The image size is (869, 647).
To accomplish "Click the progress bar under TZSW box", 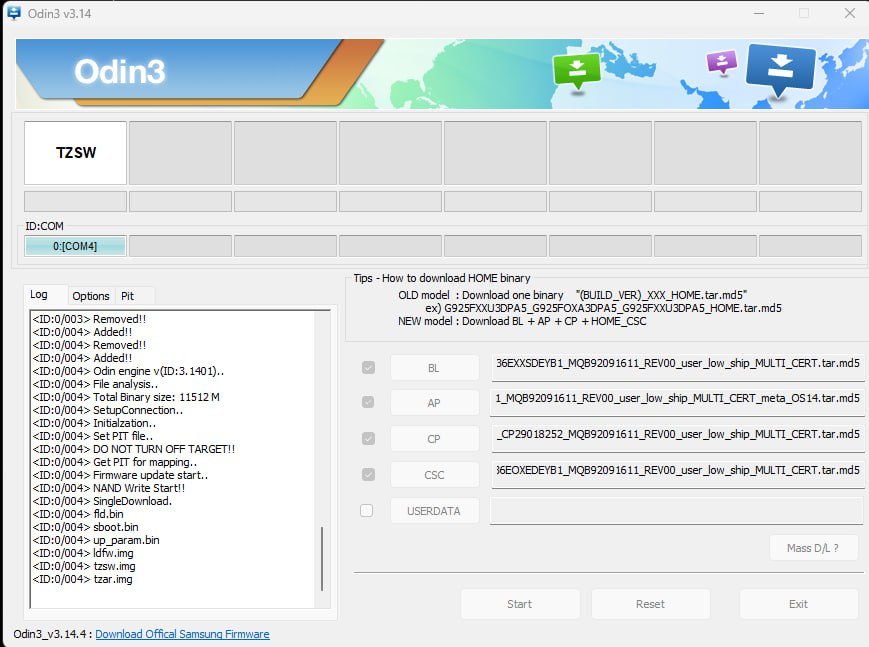I will coord(75,201).
